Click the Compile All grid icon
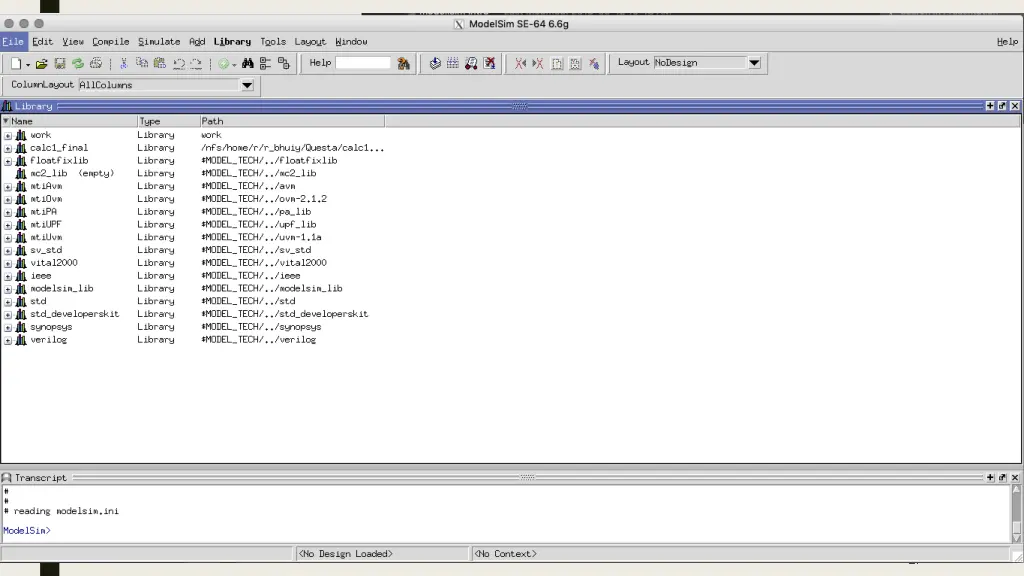The height and width of the screenshot is (576, 1024). (453, 63)
